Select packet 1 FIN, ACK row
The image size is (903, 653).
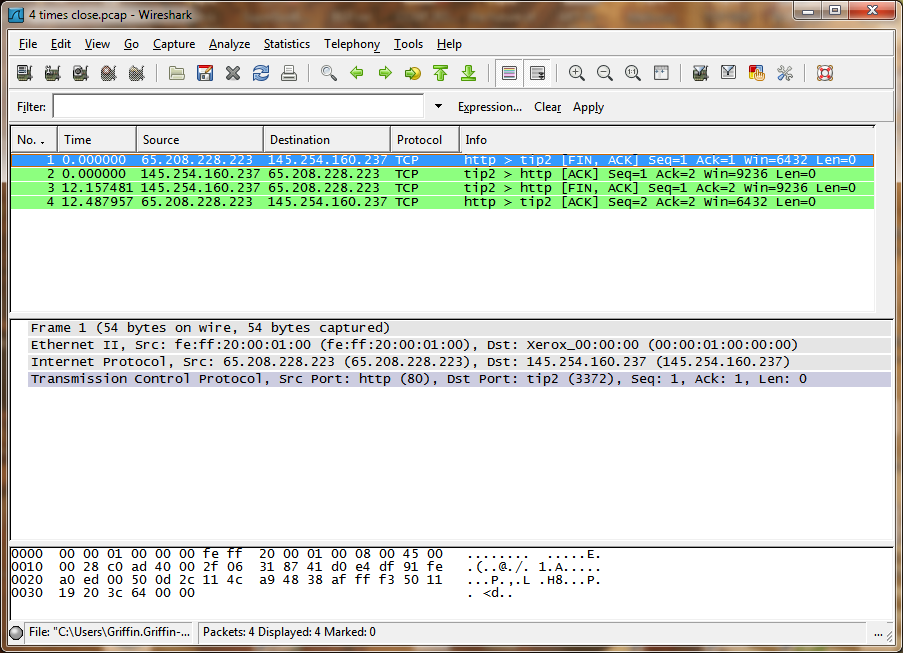tap(442, 160)
